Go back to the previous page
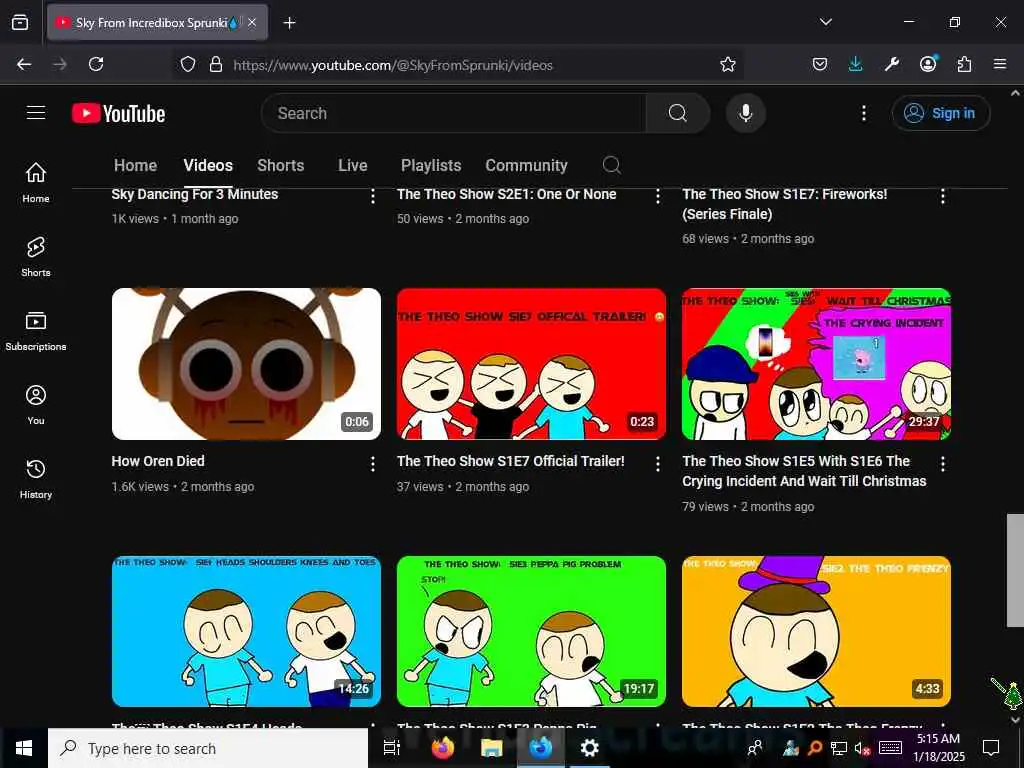 [24, 64]
